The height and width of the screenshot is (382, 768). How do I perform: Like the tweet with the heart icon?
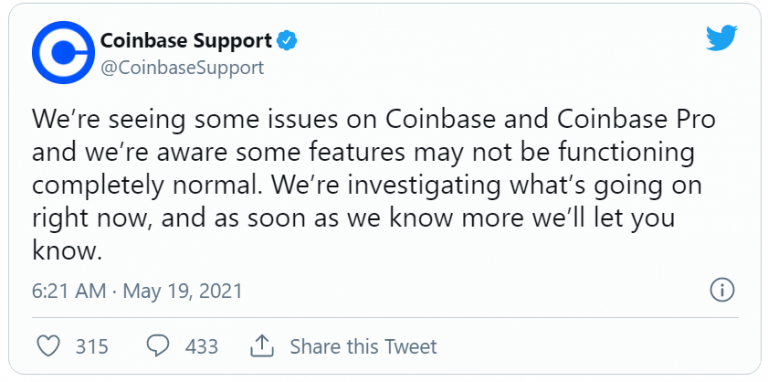pos(49,346)
